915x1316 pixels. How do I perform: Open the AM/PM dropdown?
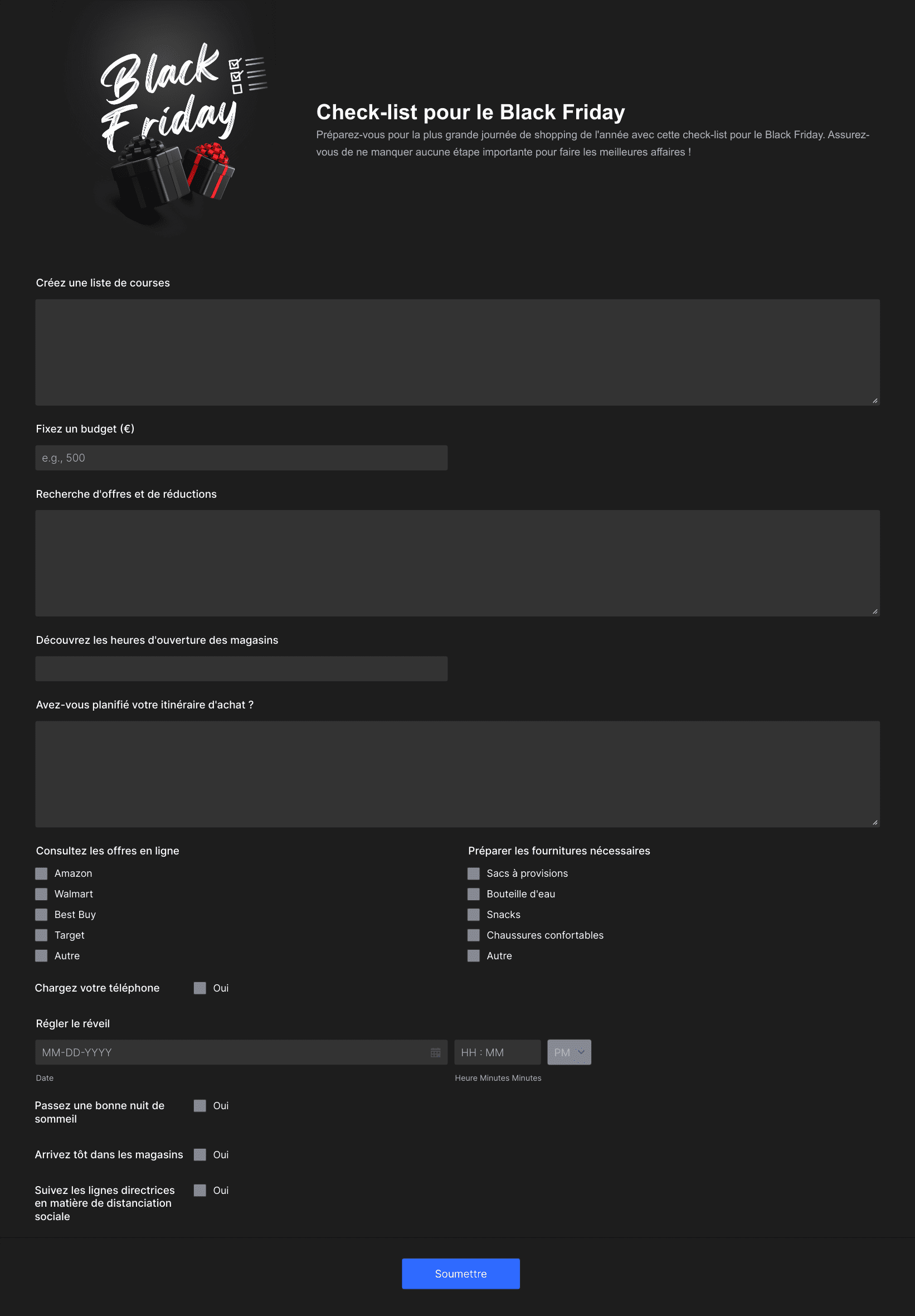[x=568, y=1052]
